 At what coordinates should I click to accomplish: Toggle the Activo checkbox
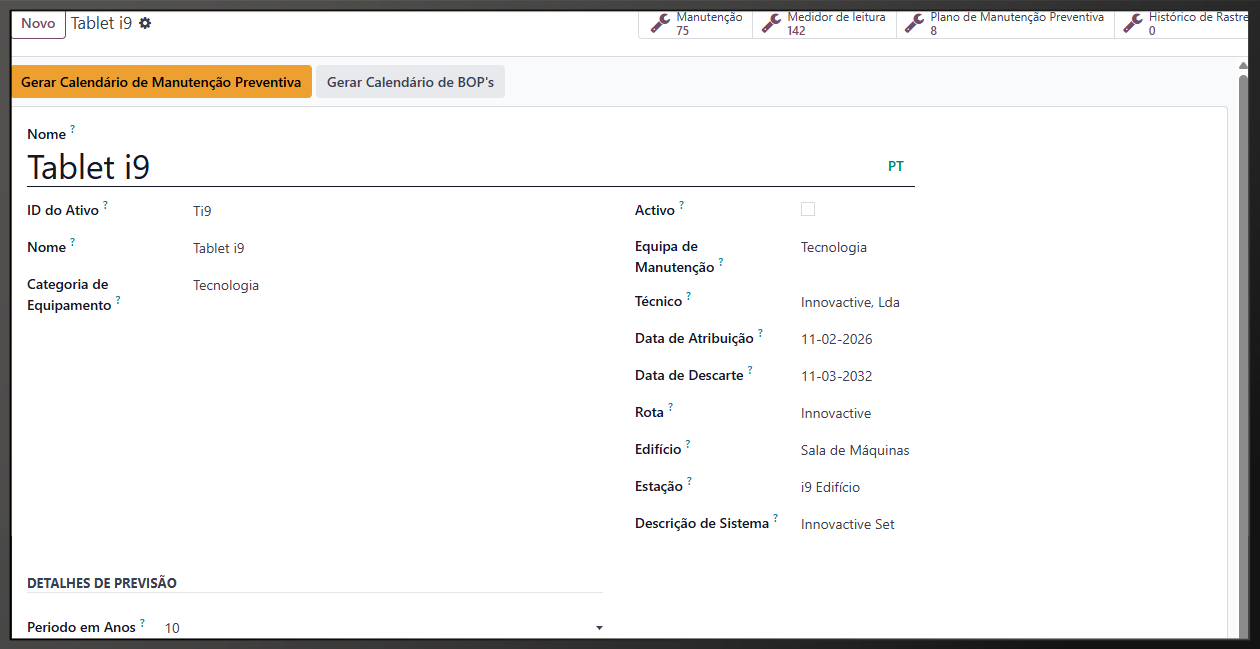[x=808, y=209]
